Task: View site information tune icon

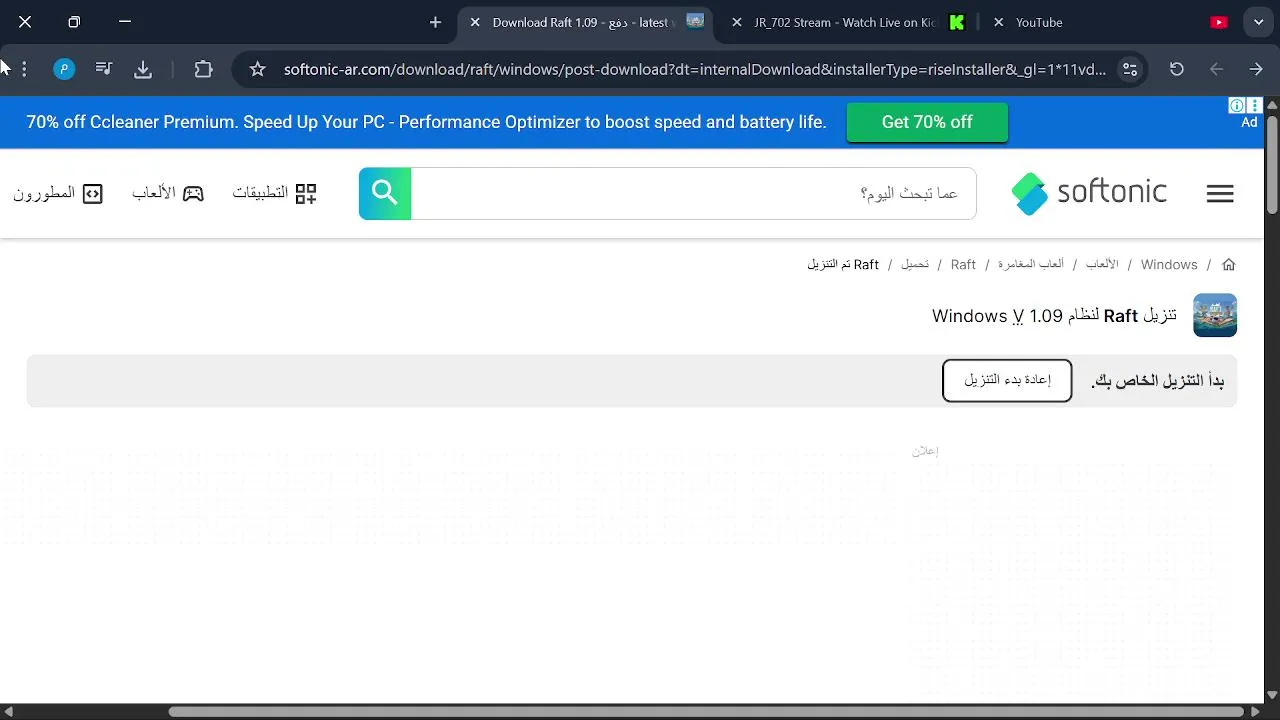Action: [x=1130, y=69]
